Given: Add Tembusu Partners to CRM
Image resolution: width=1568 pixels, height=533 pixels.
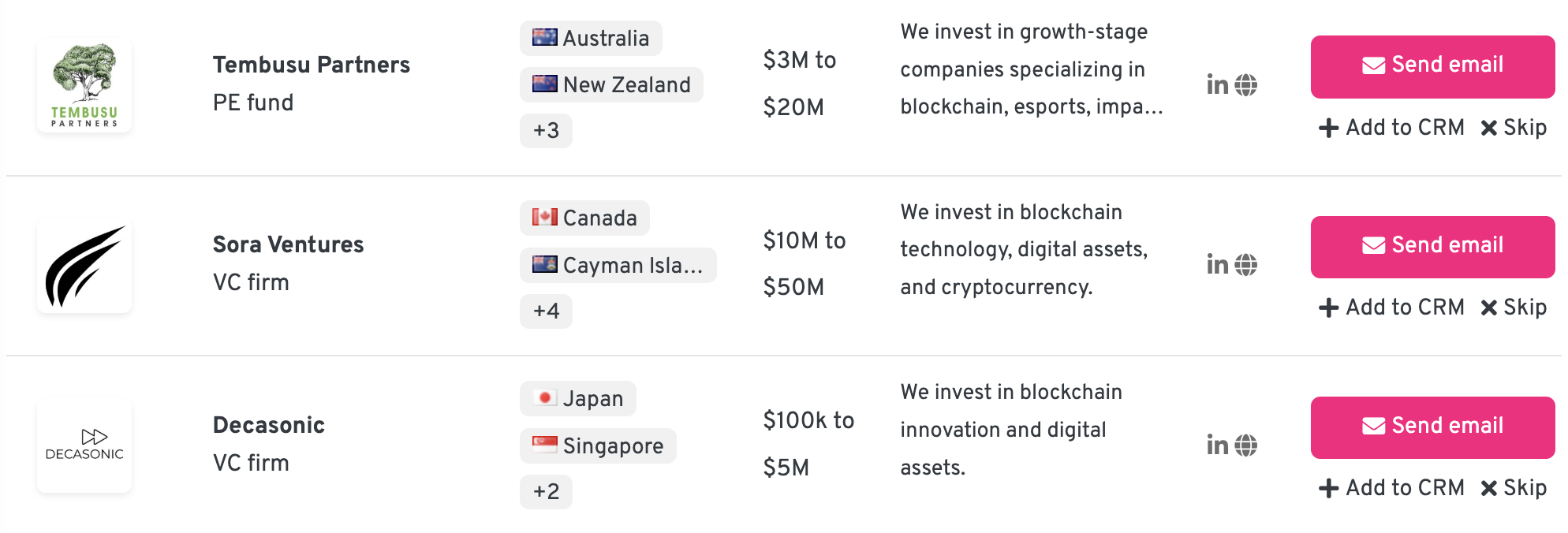Looking at the screenshot, I should click(x=1391, y=128).
